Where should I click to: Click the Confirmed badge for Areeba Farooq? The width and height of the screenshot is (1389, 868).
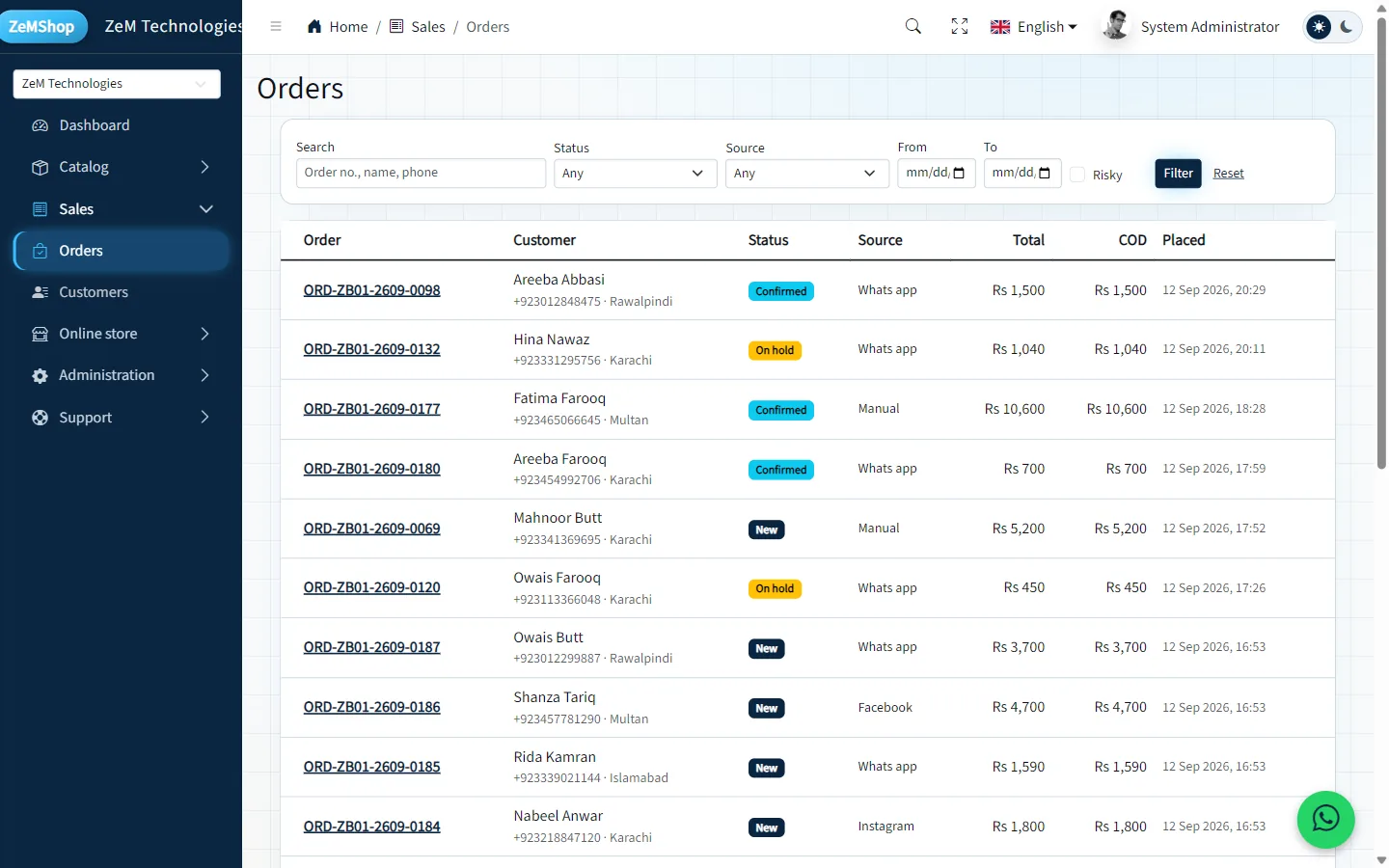[781, 470]
